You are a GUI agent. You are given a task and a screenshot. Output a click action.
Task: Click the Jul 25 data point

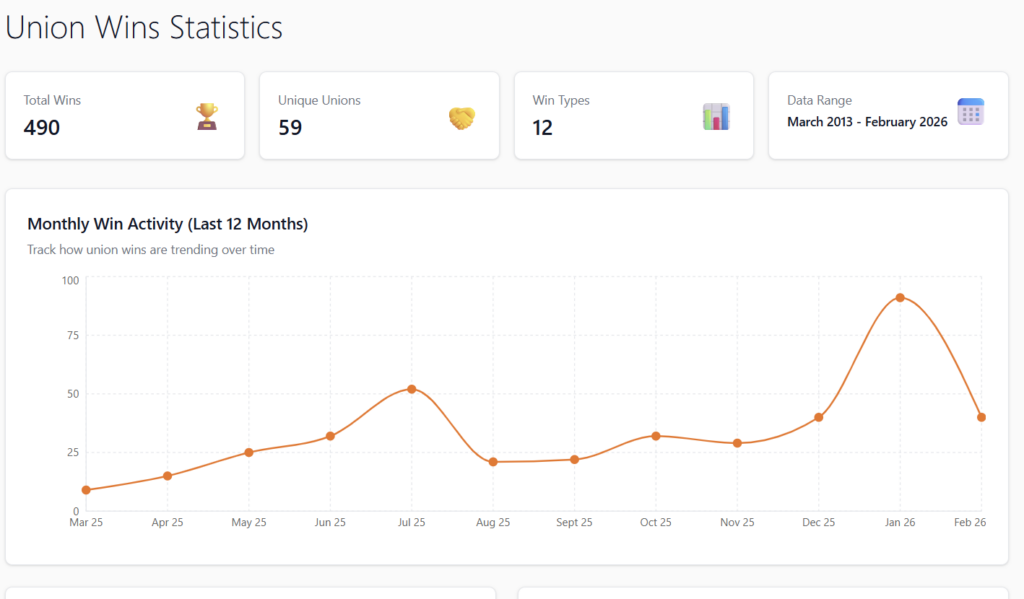click(x=411, y=389)
